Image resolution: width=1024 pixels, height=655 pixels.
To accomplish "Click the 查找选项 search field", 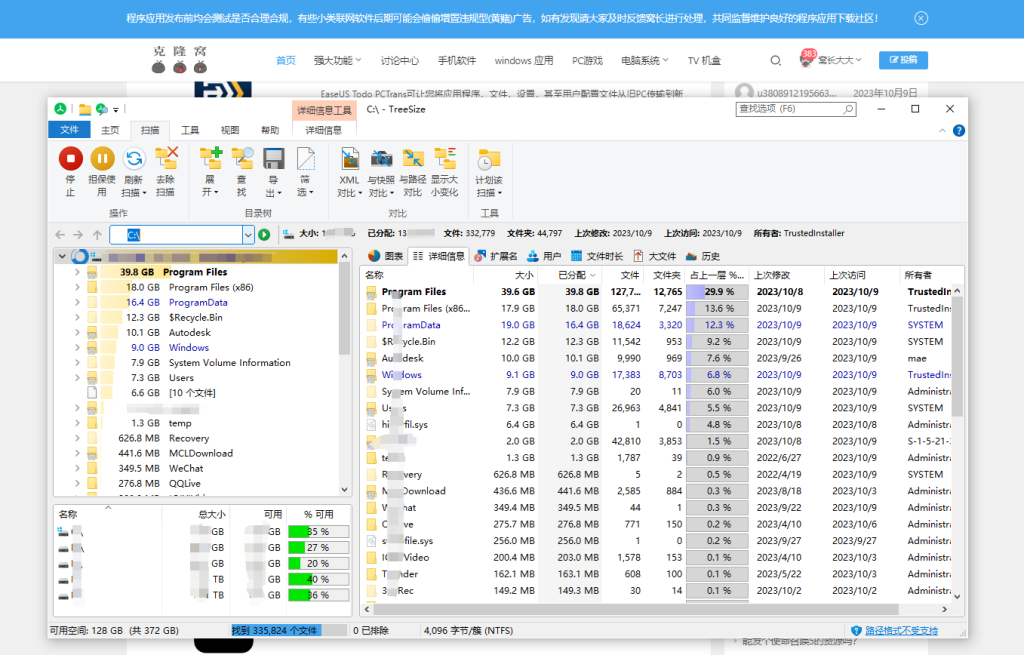I will [x=796, y=109].
